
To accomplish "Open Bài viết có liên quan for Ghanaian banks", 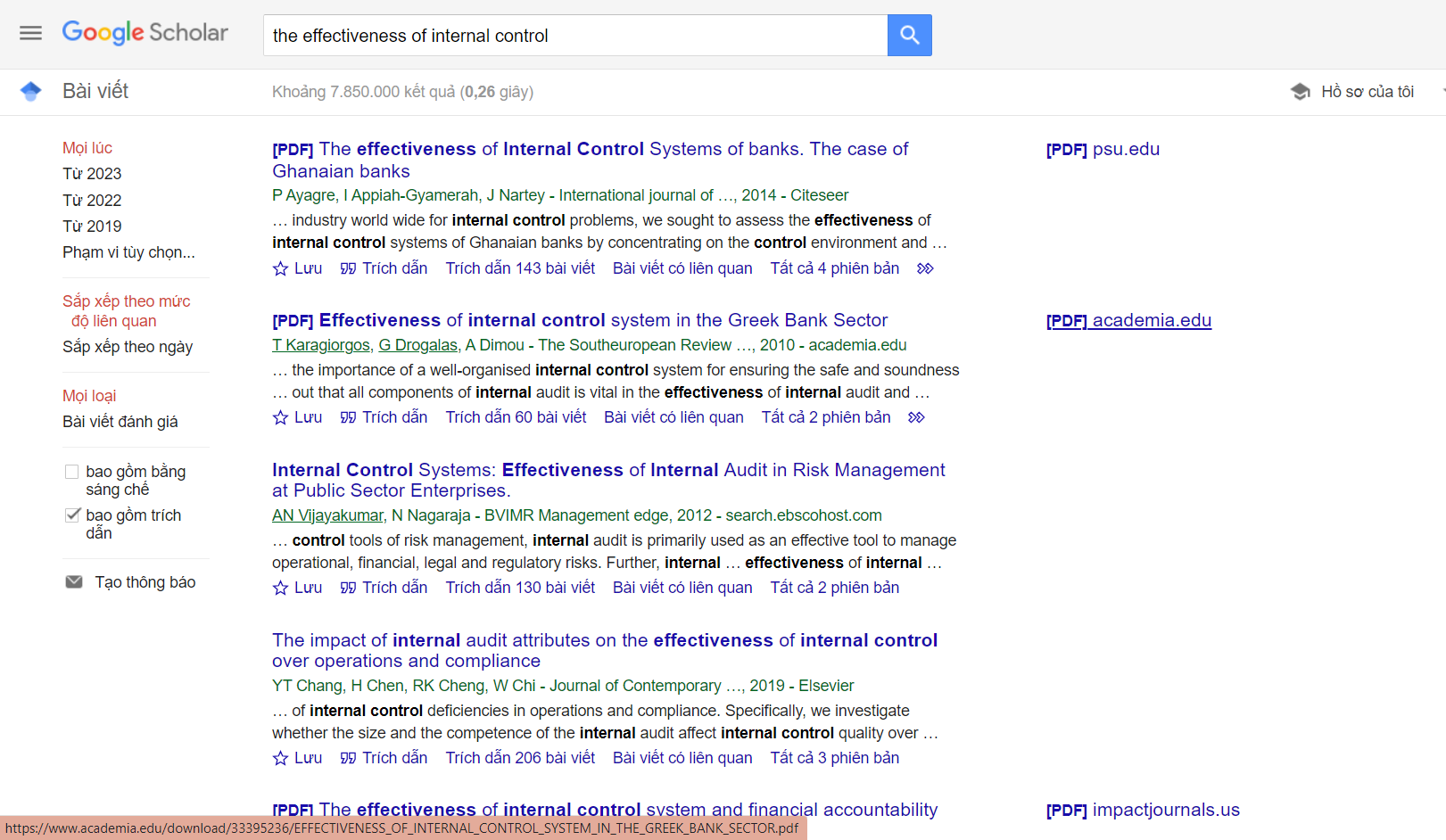I will (x=682, y=268).
